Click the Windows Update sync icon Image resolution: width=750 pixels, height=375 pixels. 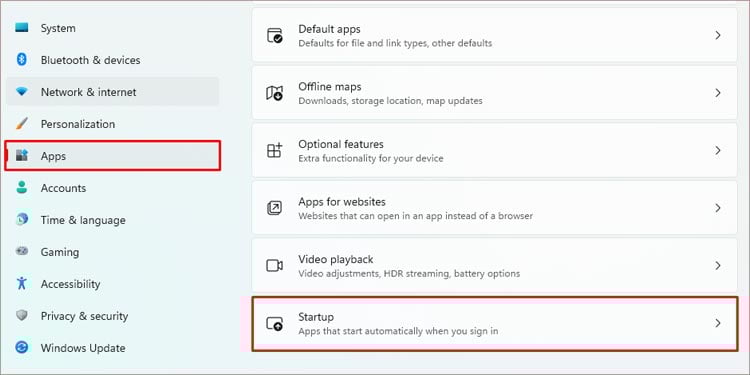coord(22,347)
